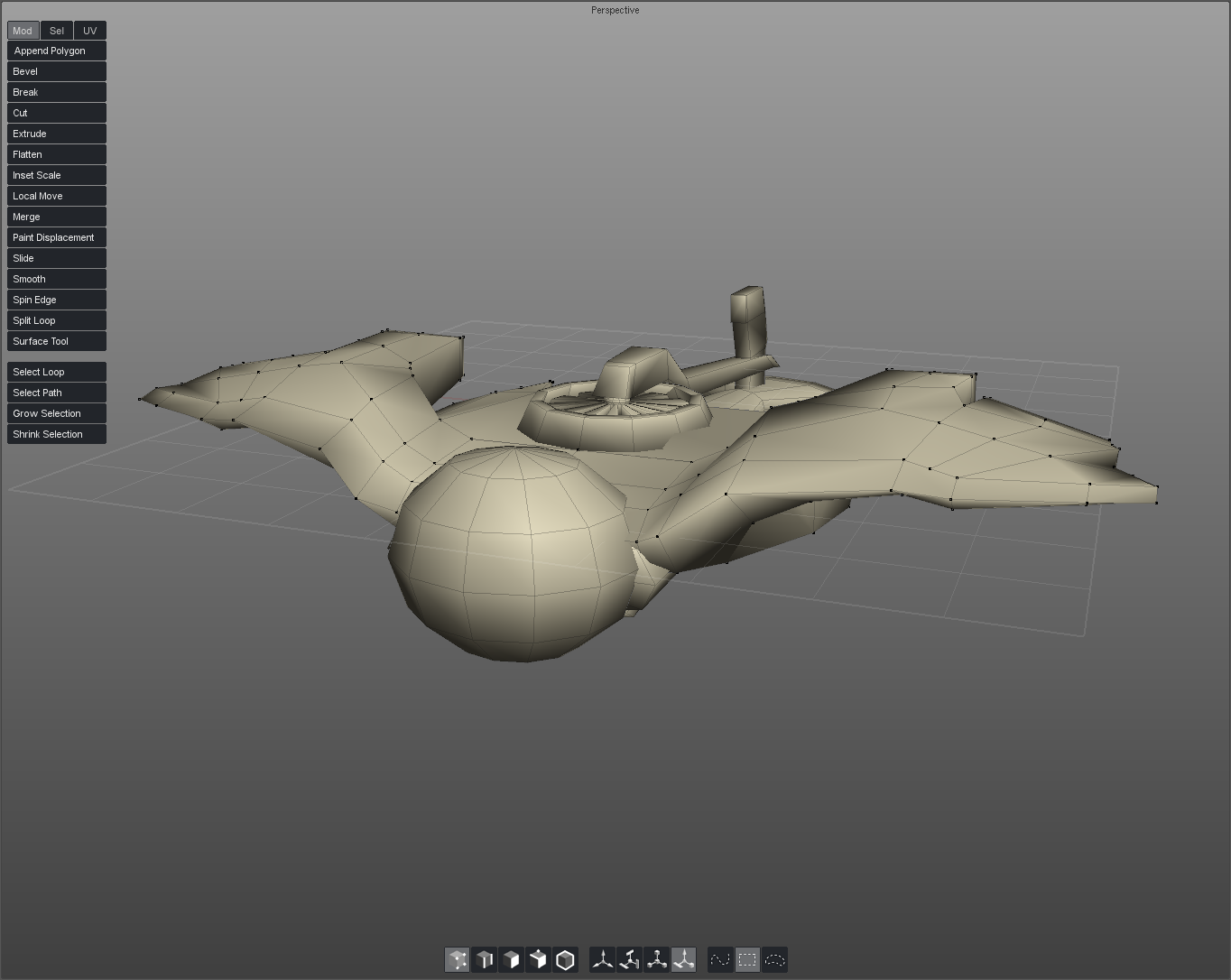Viewport: 1231px width, 980px height.
Task: Activate the Flatten tool
Action: [x=57, y=154]
